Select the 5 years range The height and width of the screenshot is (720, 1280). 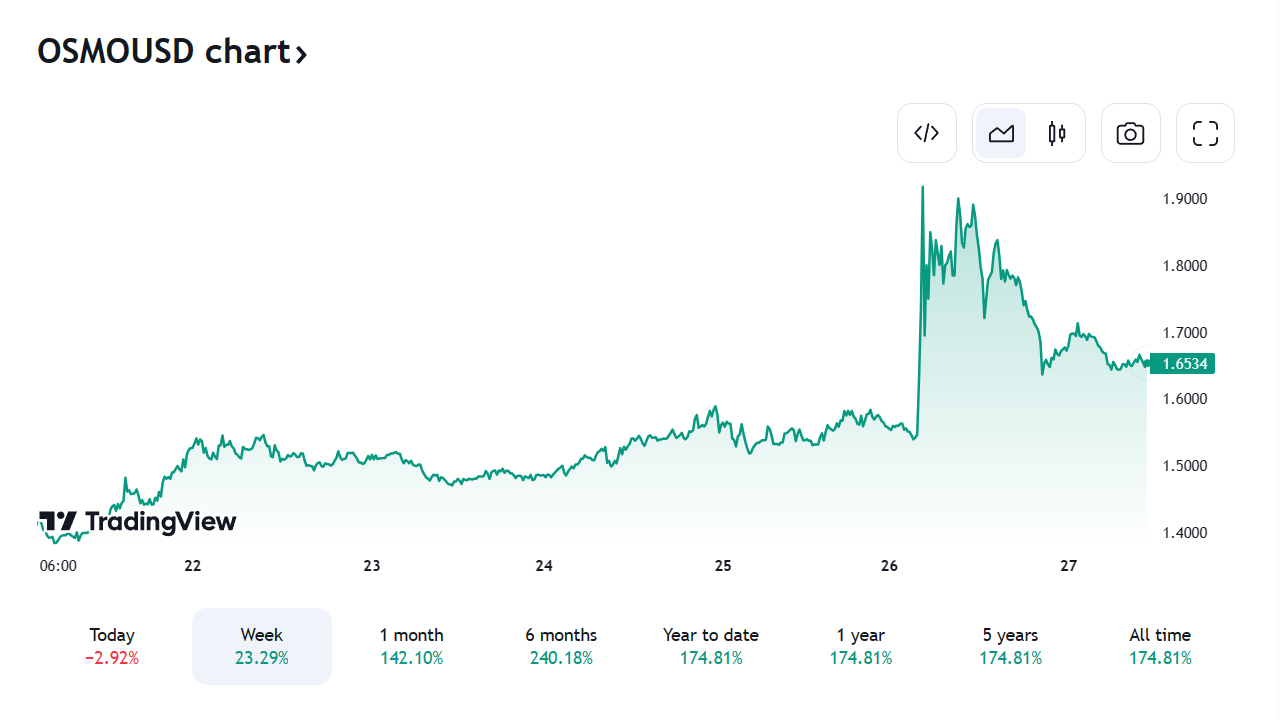coord(1011,646)
